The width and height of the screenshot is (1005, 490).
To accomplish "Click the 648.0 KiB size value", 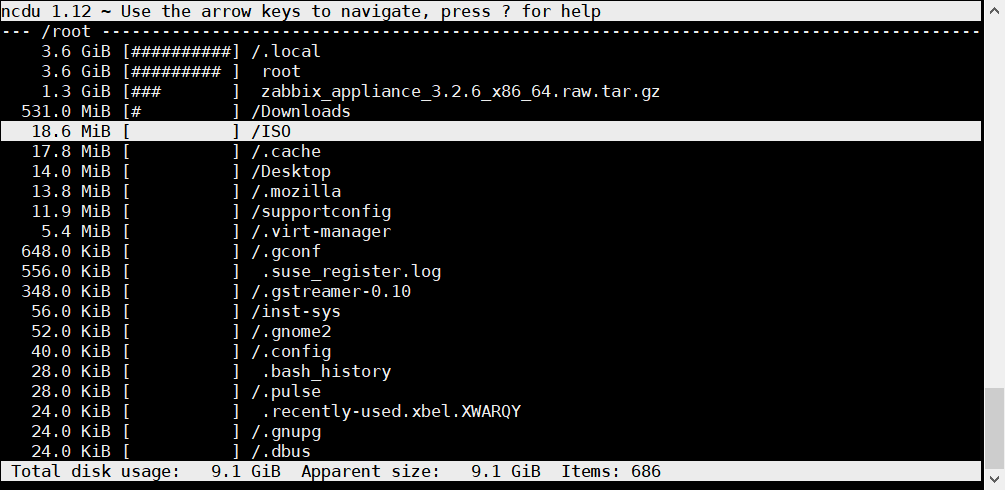I will (66, 251).
